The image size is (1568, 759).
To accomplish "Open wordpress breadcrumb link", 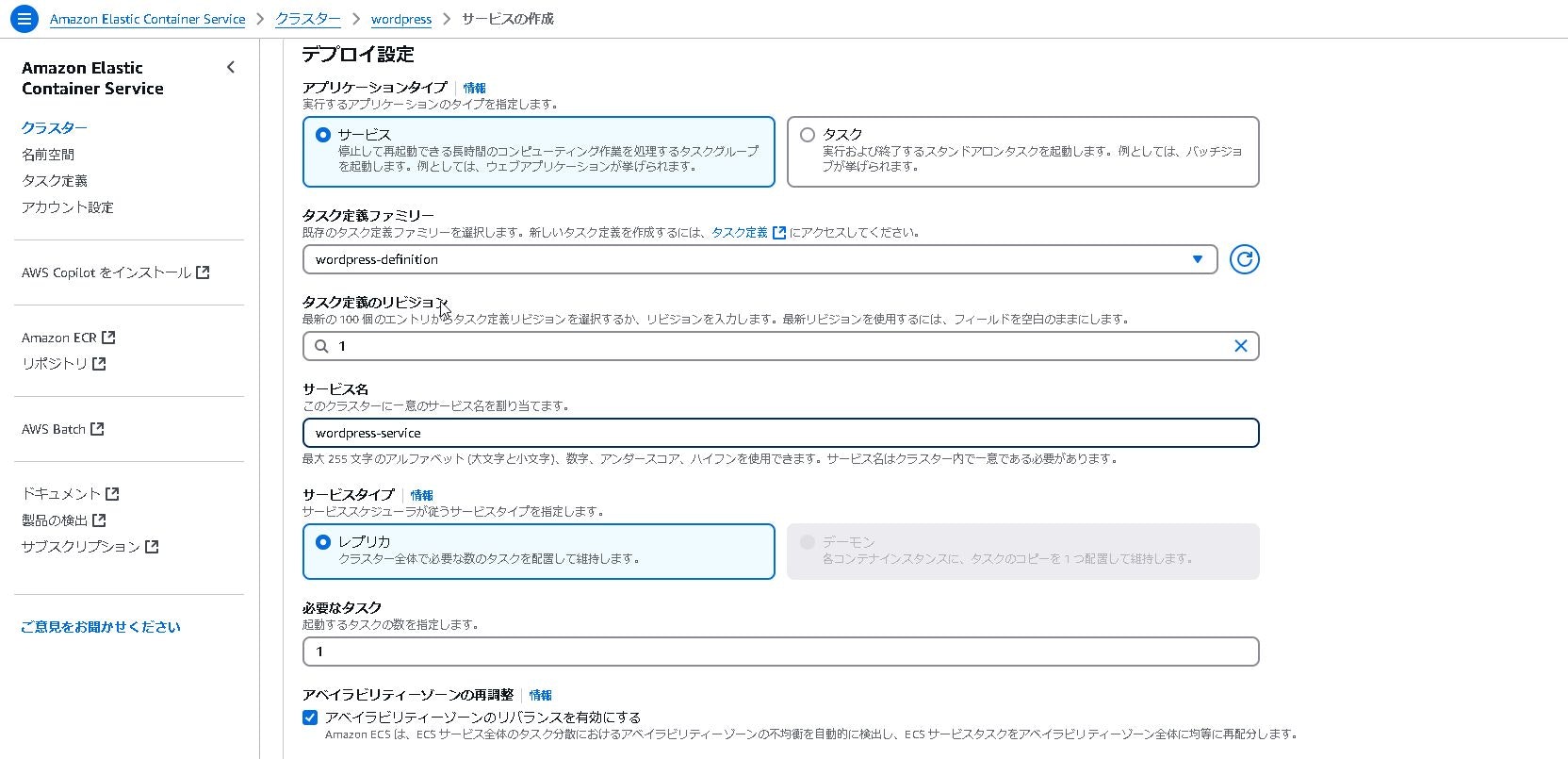I will point(401,19).
